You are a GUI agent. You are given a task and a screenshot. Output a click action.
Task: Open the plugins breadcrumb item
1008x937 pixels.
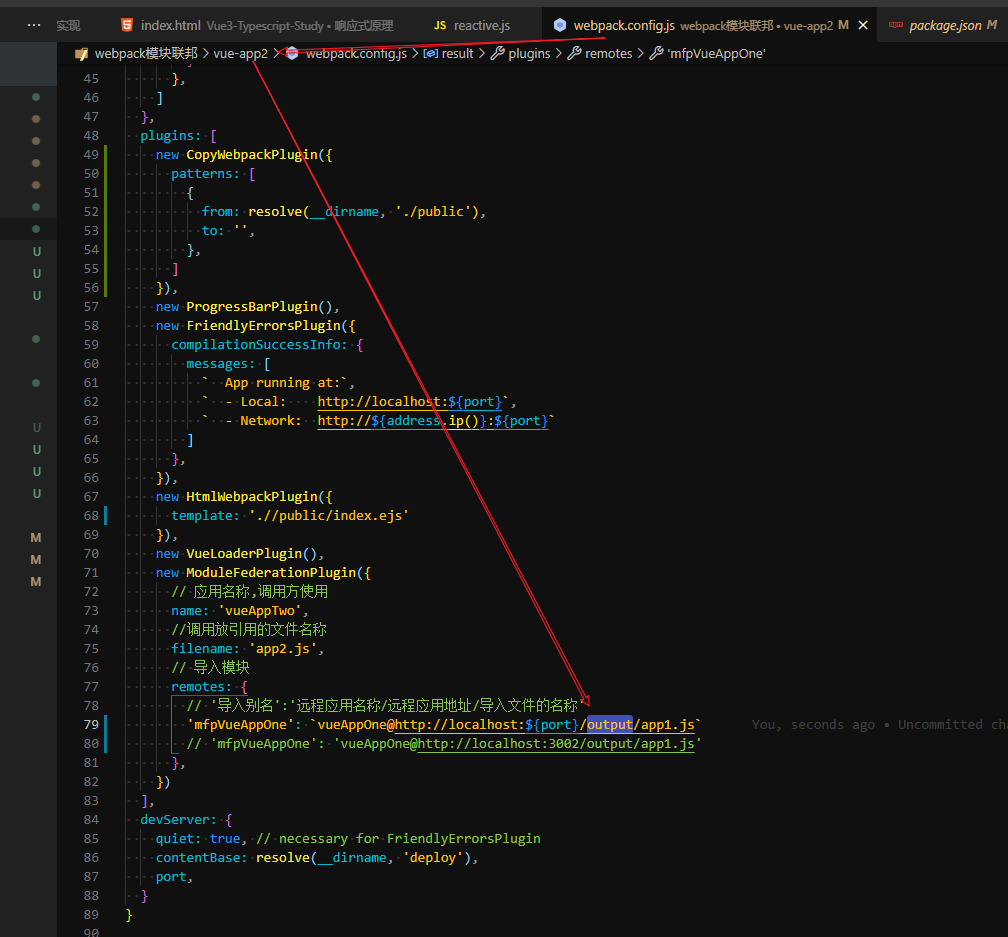[x=529, y=53]
